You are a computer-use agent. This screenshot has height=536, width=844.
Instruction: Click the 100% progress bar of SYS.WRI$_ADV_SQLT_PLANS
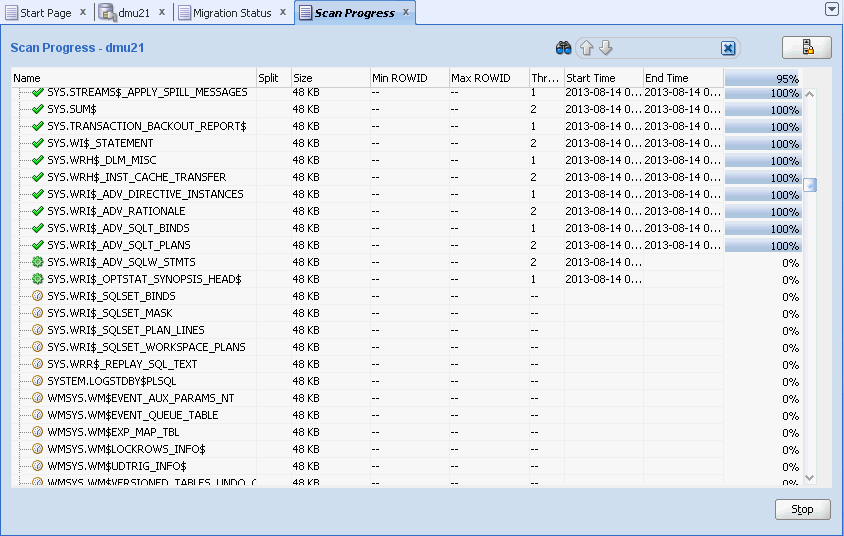pos(763,246)
